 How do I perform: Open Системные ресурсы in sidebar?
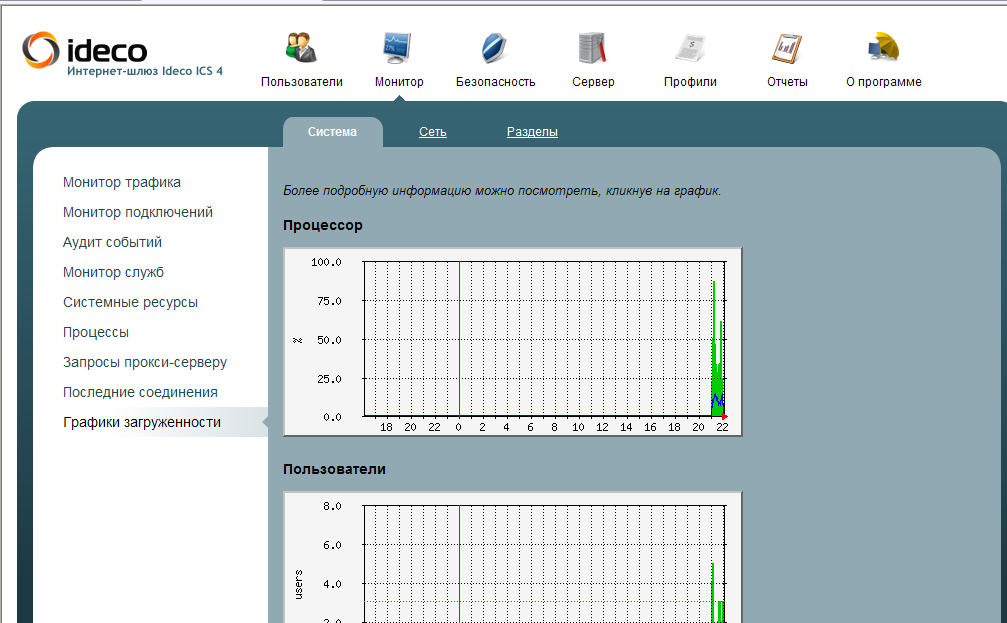click(x=130, y=302)
